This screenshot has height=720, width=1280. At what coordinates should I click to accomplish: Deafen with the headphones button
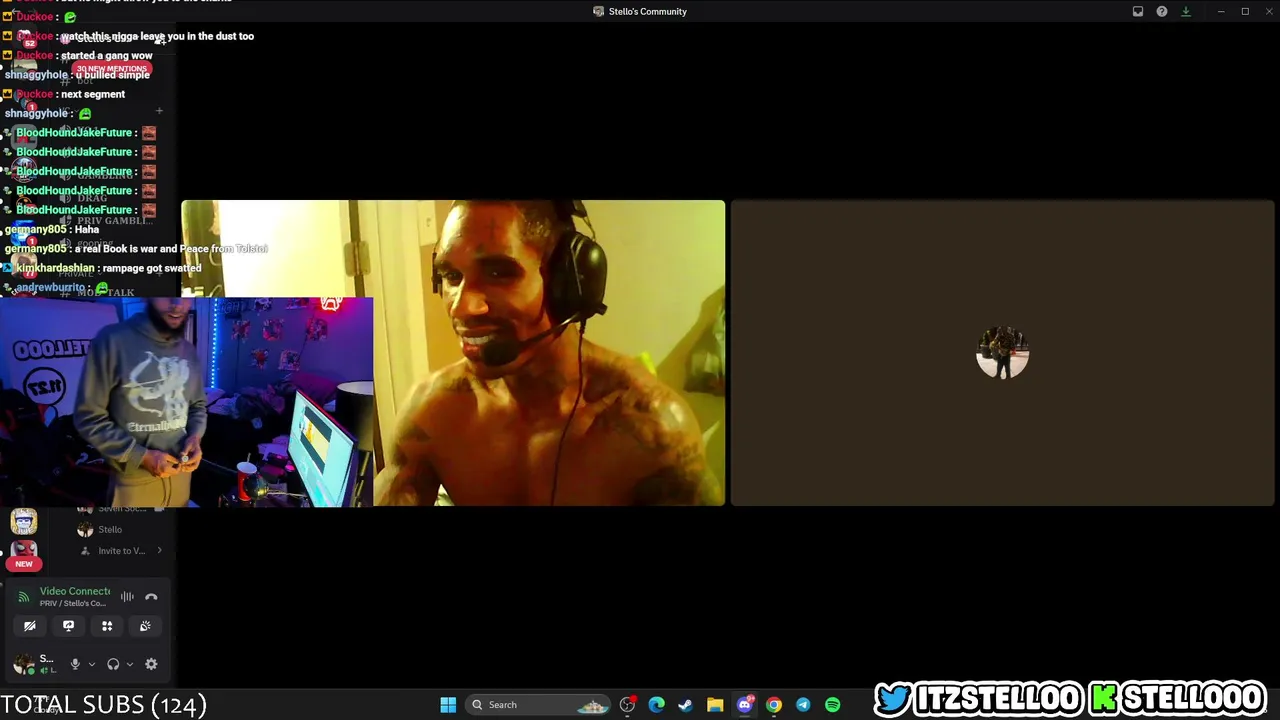[x=113, y=664]
